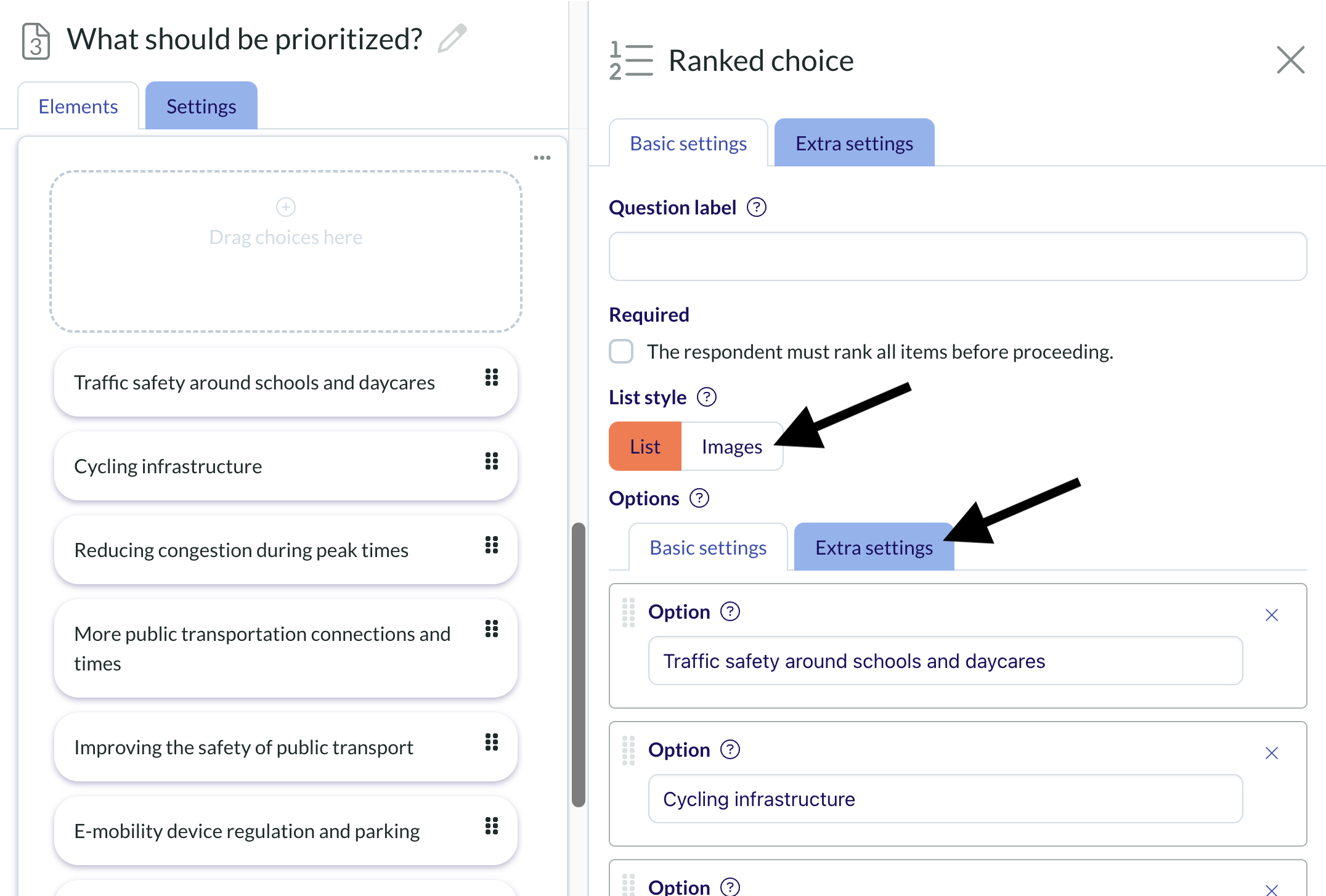
Task: Select Extra settings tab under Options
Action: click(874, 547)
